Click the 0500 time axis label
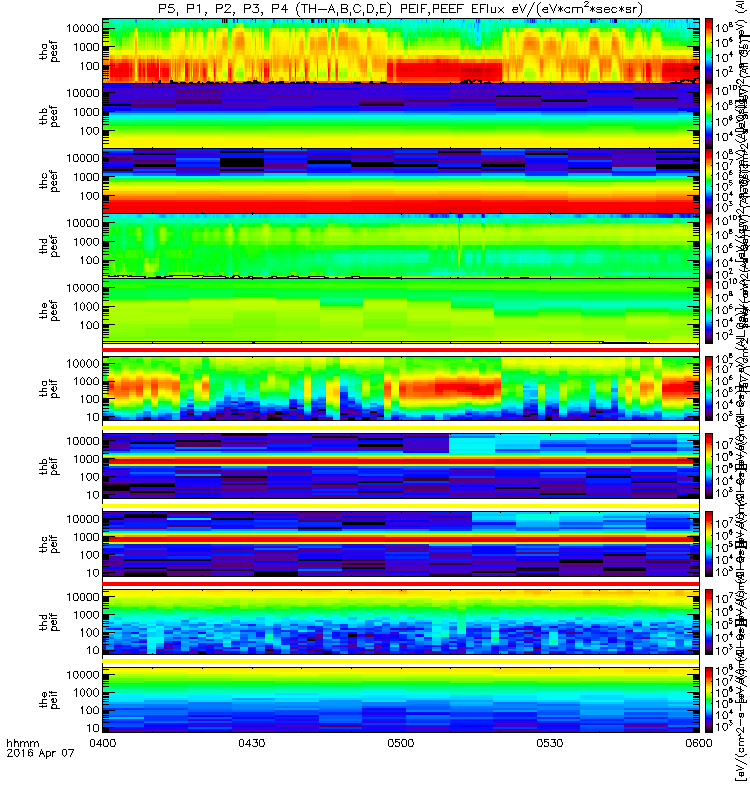 (x=401, y=743)
